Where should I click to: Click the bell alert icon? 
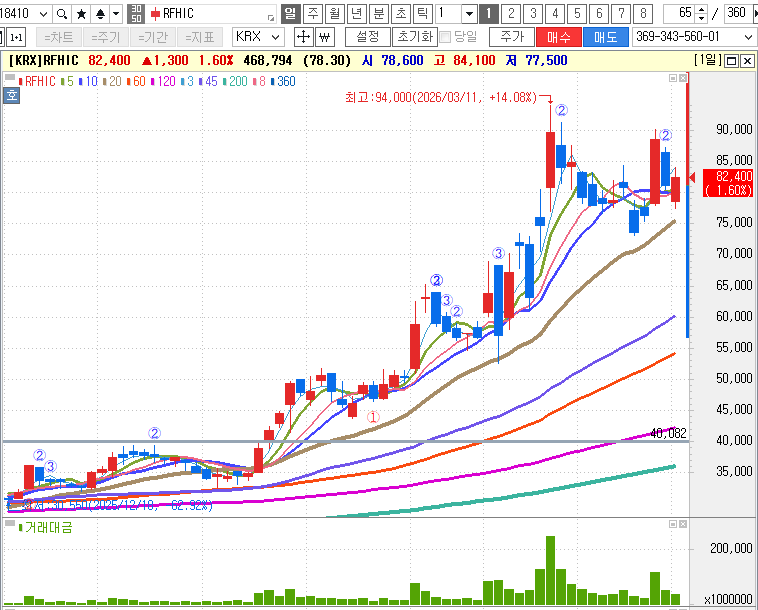(x=100, y=14)
